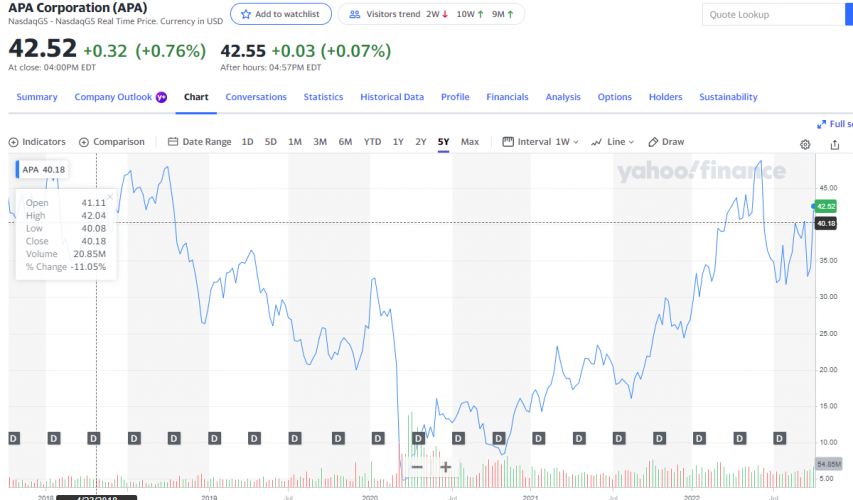Screen dimensions: 853x500
Task: Click the 42.55 after hours price
Action: 243,51
